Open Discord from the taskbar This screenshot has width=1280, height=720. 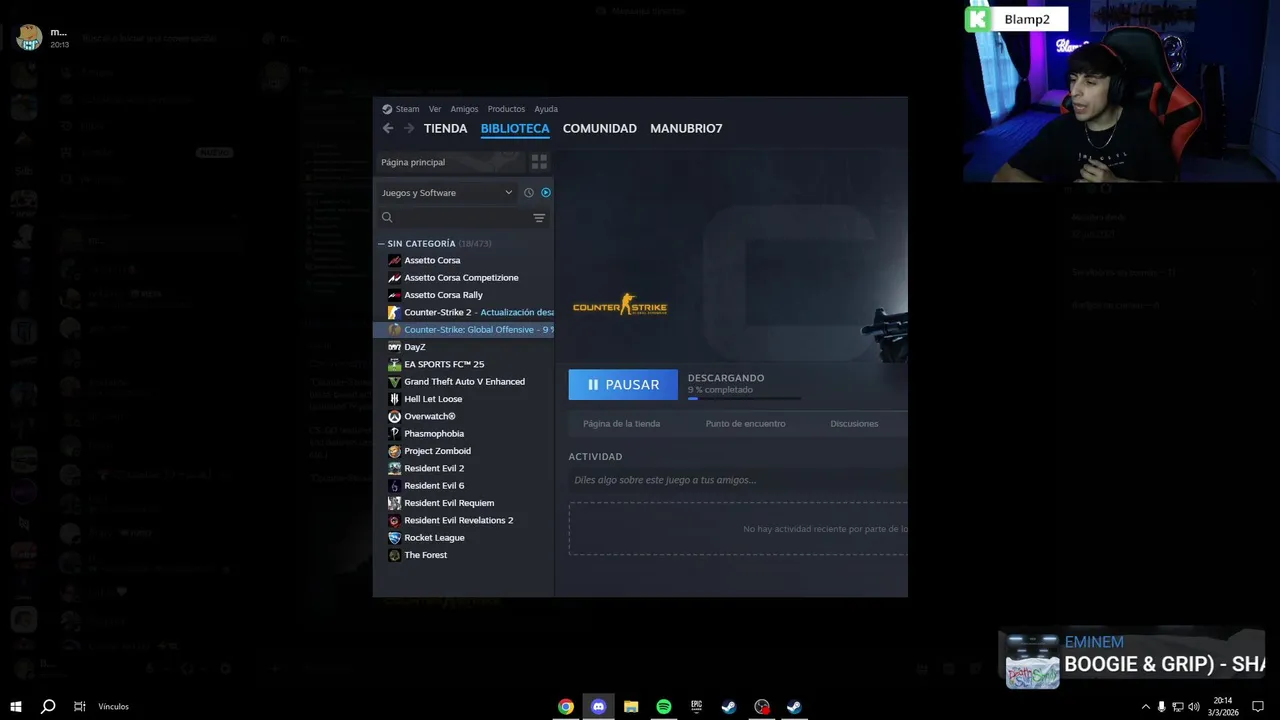click(x=598, y=707)
